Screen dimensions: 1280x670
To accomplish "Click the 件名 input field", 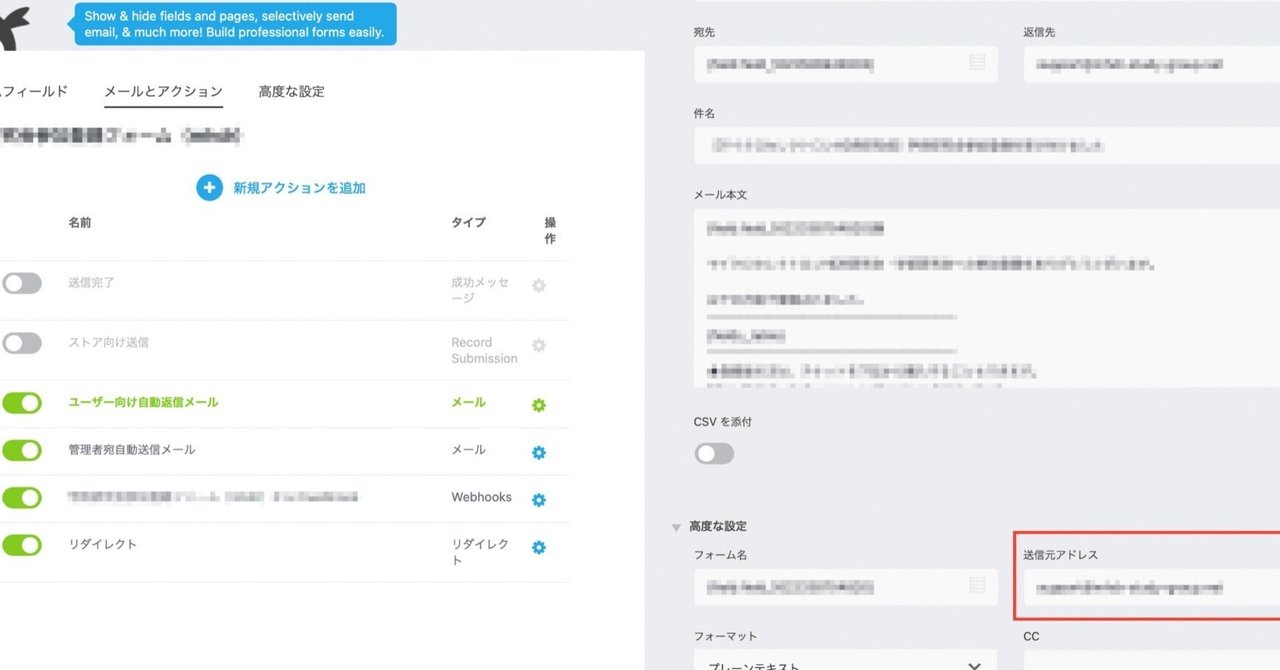I will 987,146.
